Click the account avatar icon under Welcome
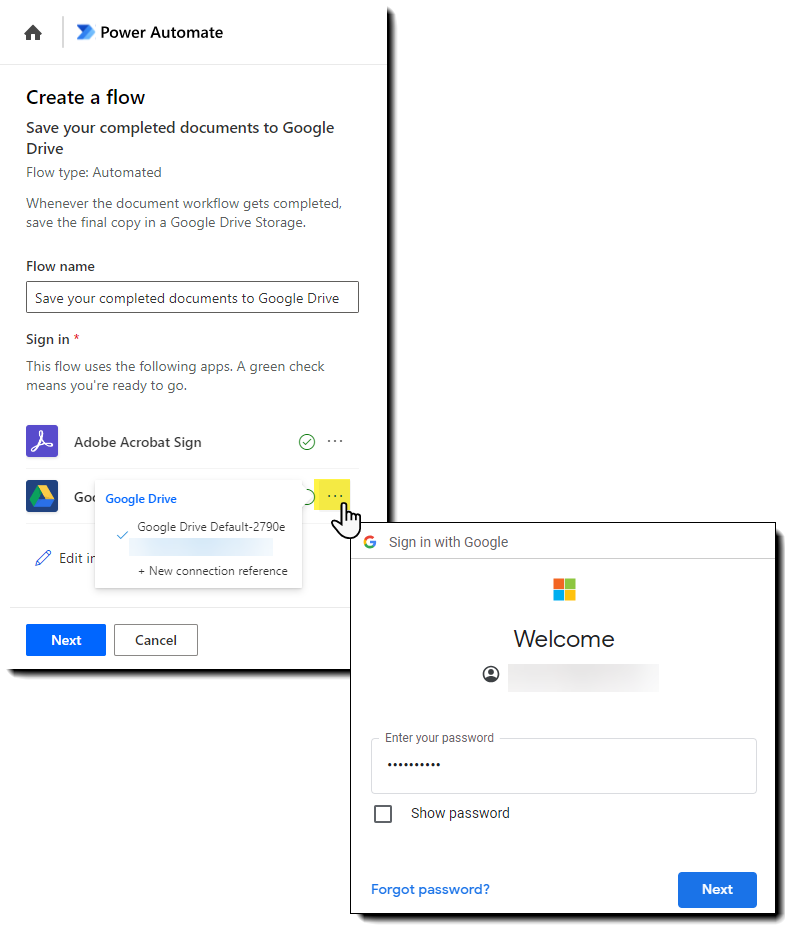The height and width of the screenshot is (925, 785). (491, 674)
